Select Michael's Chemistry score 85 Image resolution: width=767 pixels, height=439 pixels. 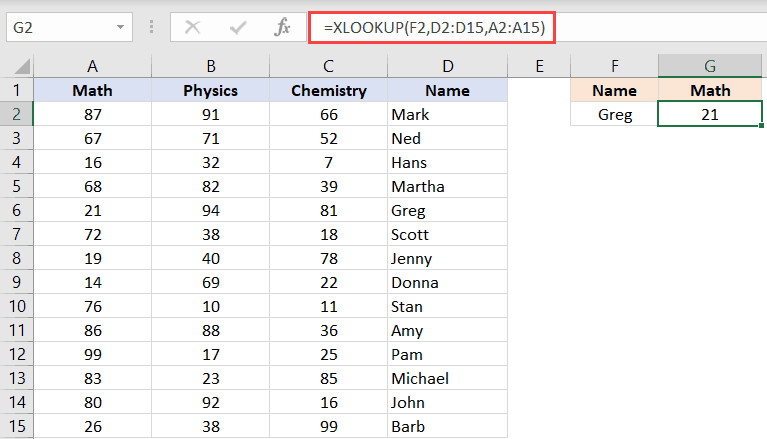pos(328,378)
